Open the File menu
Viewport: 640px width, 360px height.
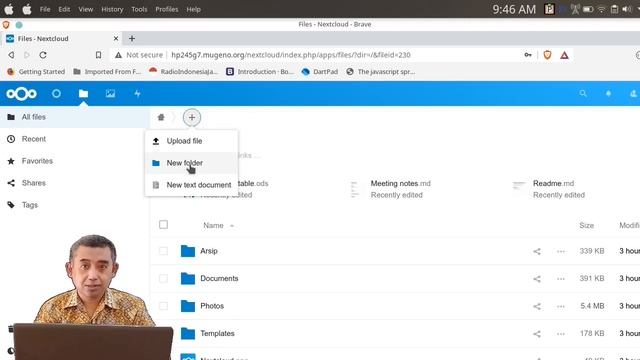(45, 9)
